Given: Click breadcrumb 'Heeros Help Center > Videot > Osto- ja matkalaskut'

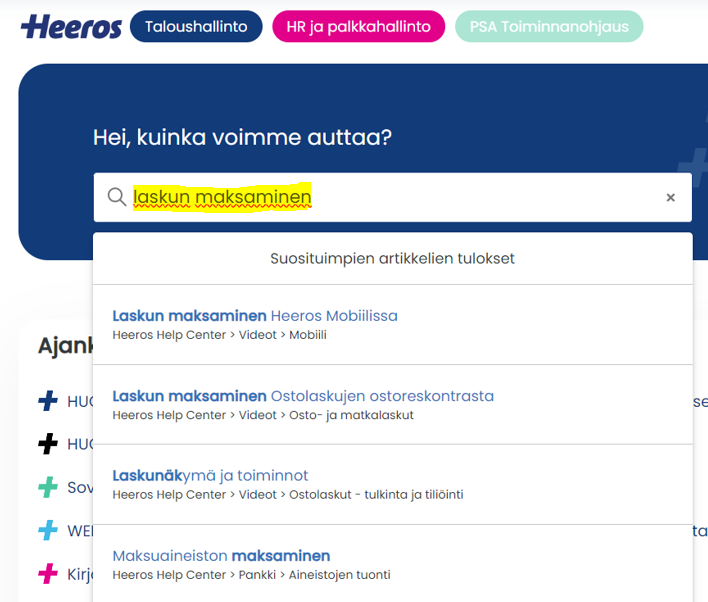Looking at the screenshot, I should 263,415.
